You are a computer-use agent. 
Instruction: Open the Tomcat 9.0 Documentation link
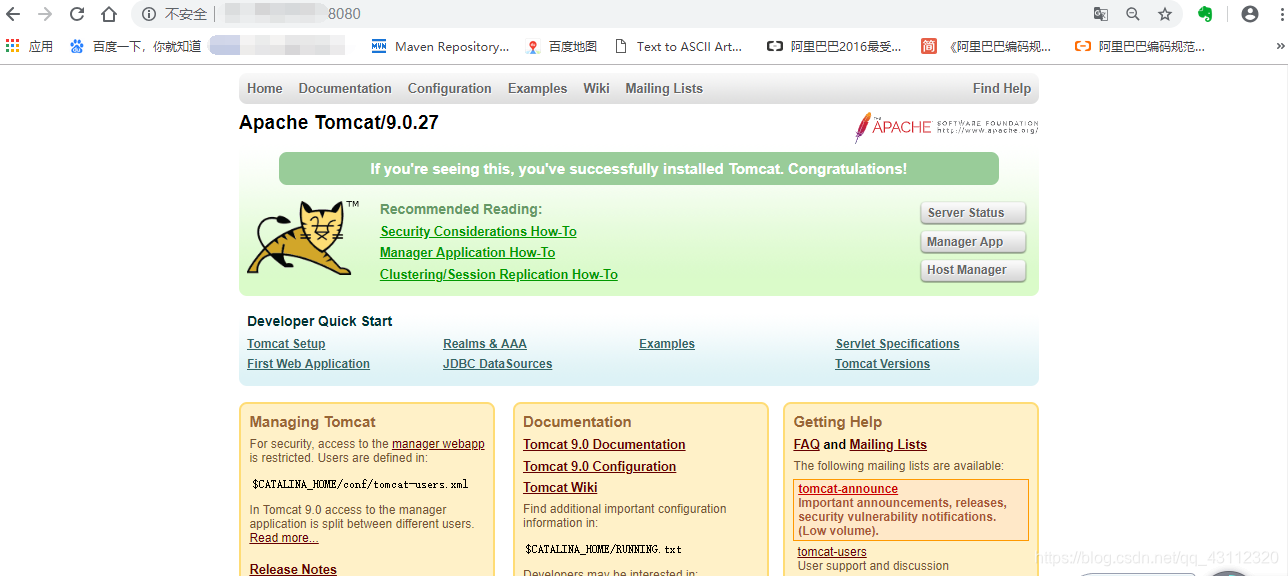point(604,445)
